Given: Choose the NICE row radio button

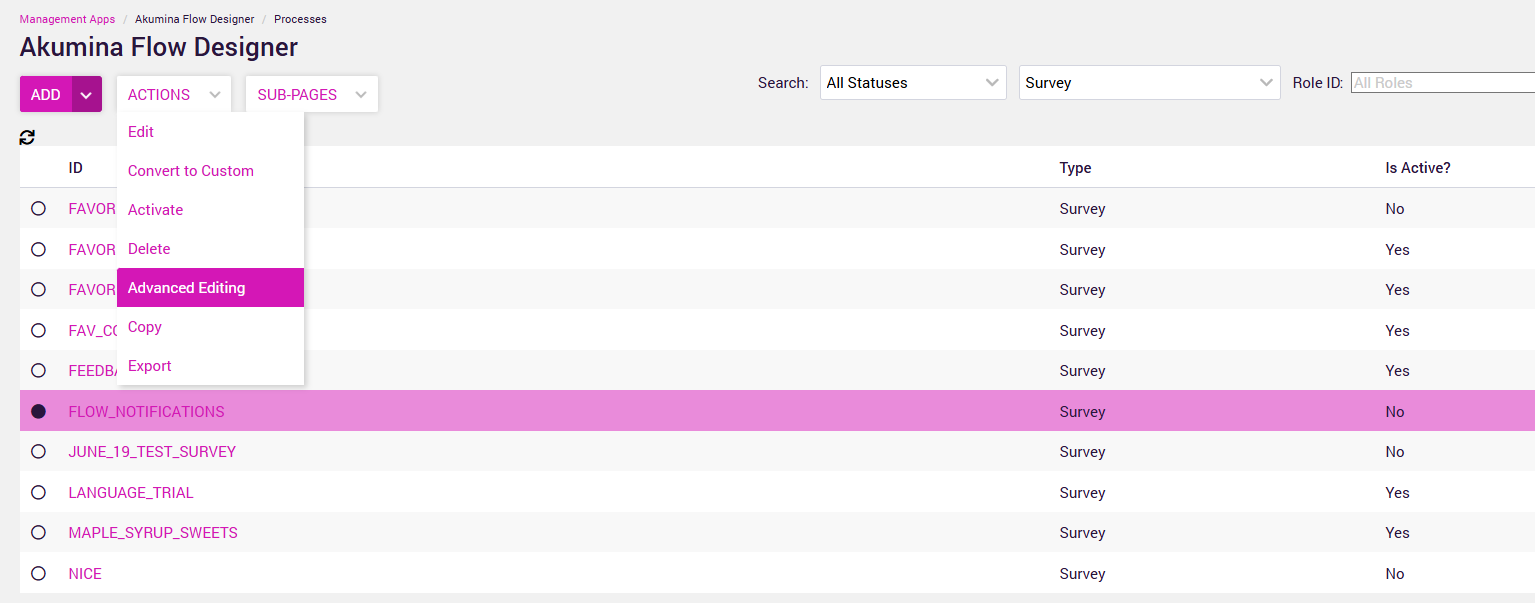Looking at the screenshot, I should pos(39,574).
